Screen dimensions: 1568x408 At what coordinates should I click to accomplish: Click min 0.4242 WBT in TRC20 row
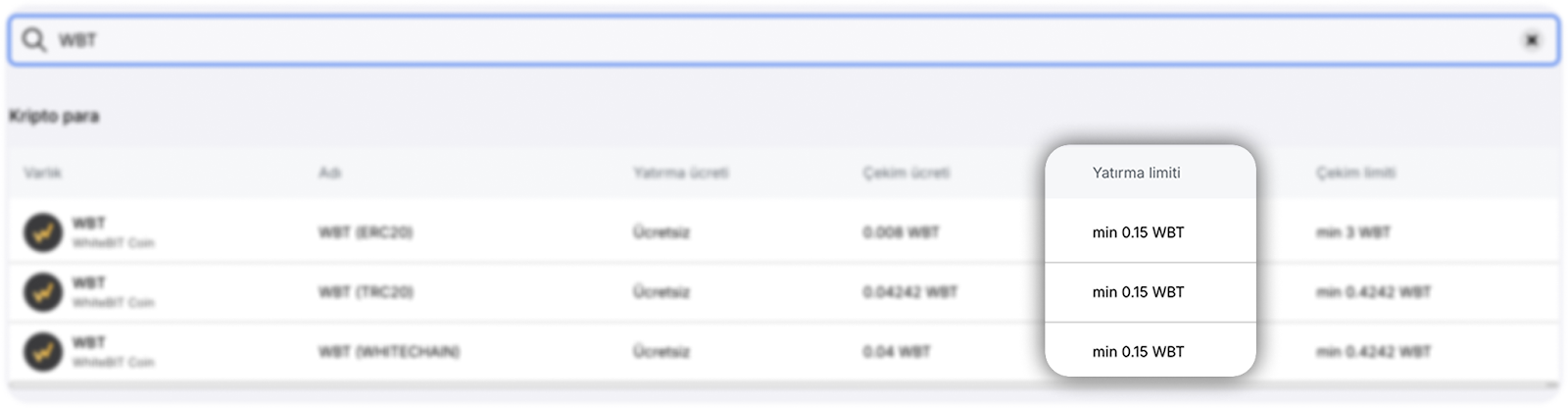click(1373, 292)
